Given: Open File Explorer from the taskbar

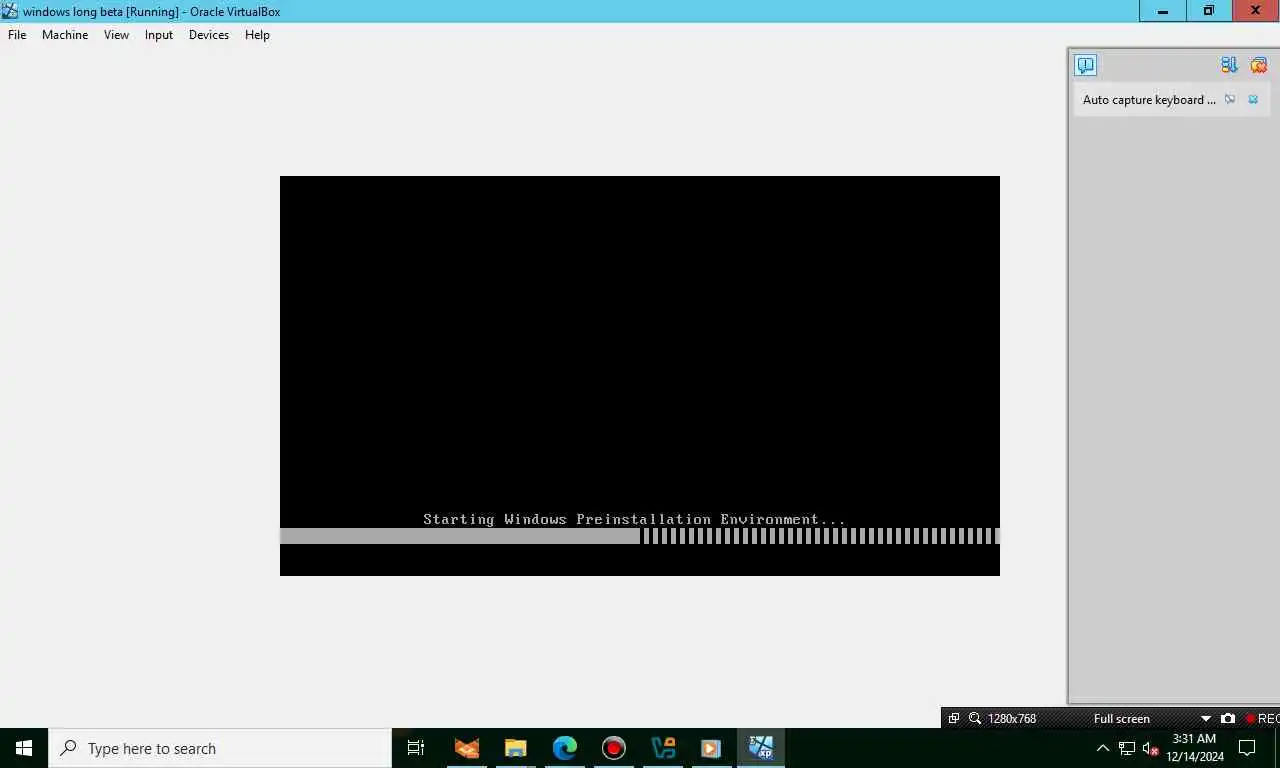Looking at the screenshot, I should click(515, 748).
